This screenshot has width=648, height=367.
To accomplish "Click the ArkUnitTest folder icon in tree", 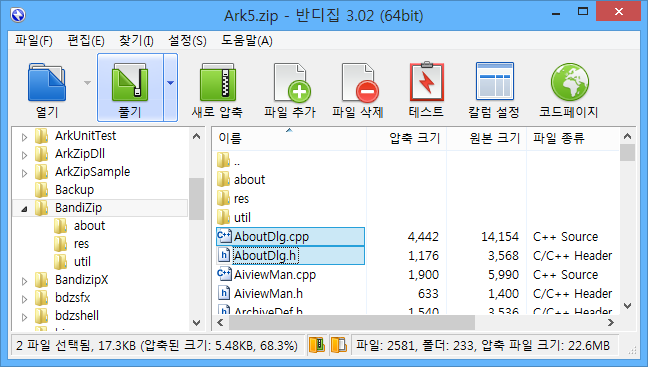I will pos(41,136).
